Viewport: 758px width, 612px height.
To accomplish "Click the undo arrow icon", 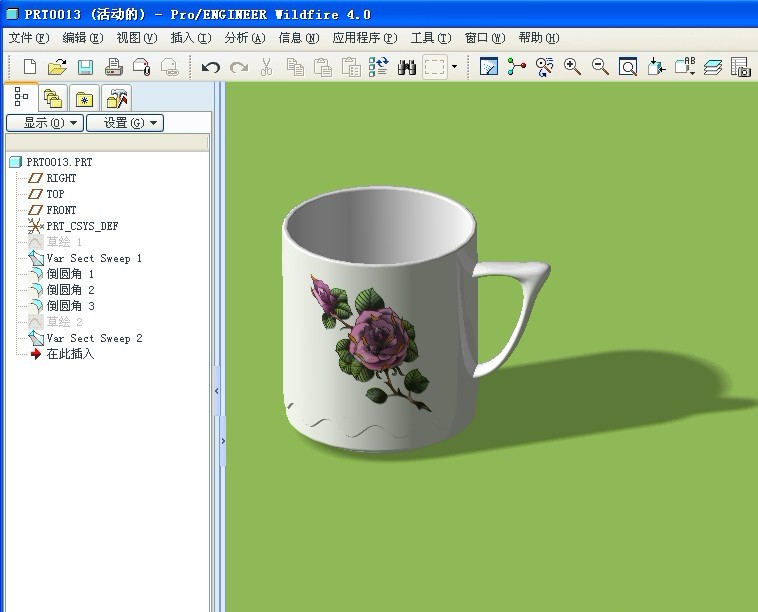I will [x=210, y=67].
